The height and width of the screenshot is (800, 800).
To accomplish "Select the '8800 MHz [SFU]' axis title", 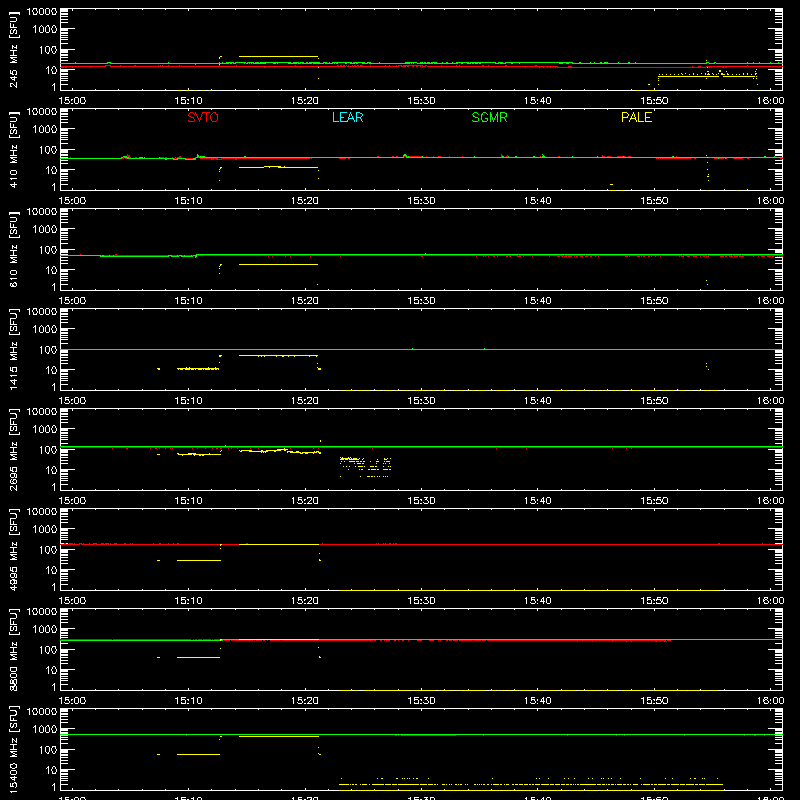I will tap(13, 649).
